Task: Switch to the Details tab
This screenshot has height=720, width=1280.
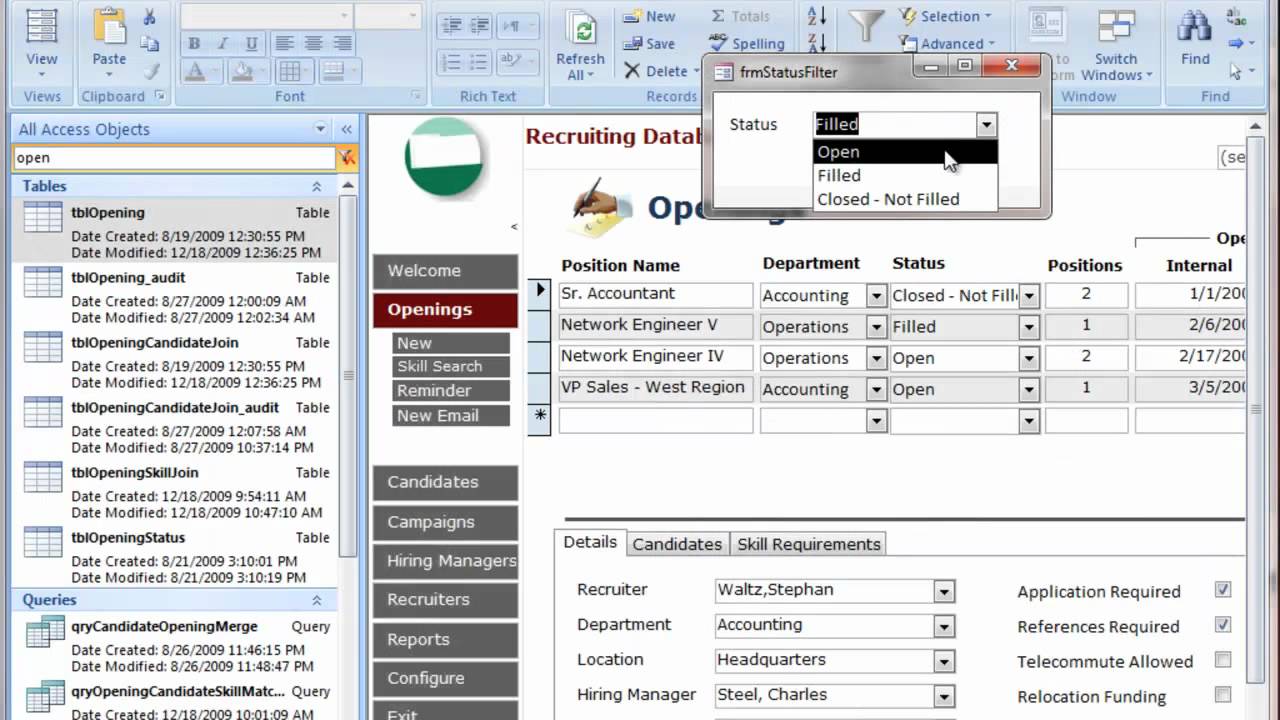Action: point(590,542)
